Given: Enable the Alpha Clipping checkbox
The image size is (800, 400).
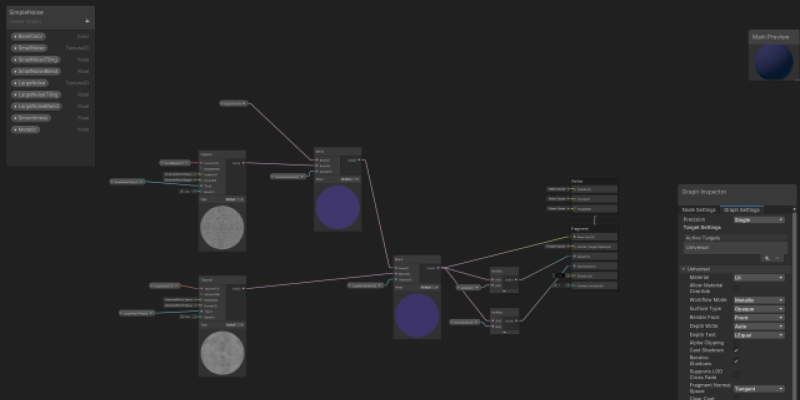Looking at the screenshot, I should [x=737, y=342].
